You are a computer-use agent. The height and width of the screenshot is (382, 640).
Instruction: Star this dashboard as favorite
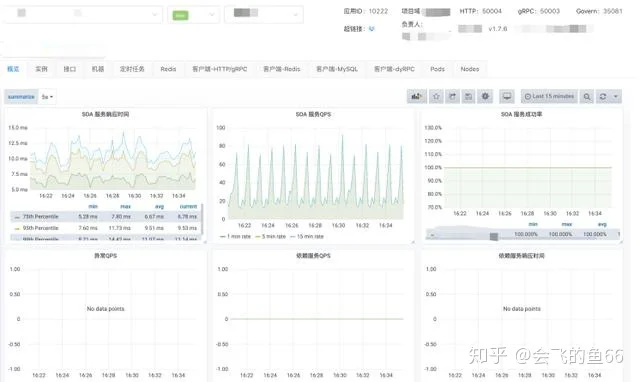436,96
